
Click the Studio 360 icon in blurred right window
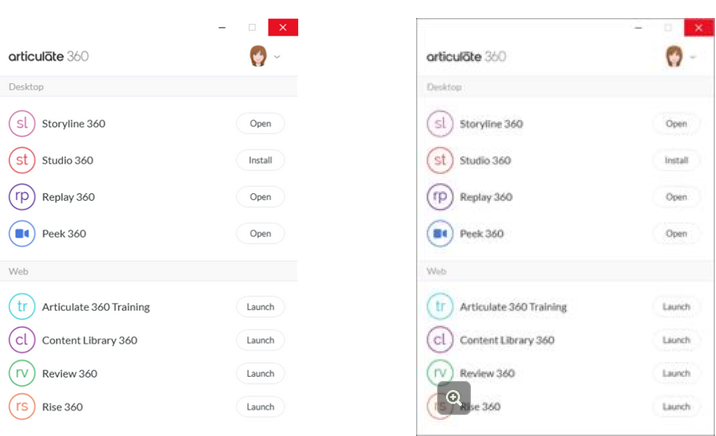pyautogui.click(x=440, y=160)
